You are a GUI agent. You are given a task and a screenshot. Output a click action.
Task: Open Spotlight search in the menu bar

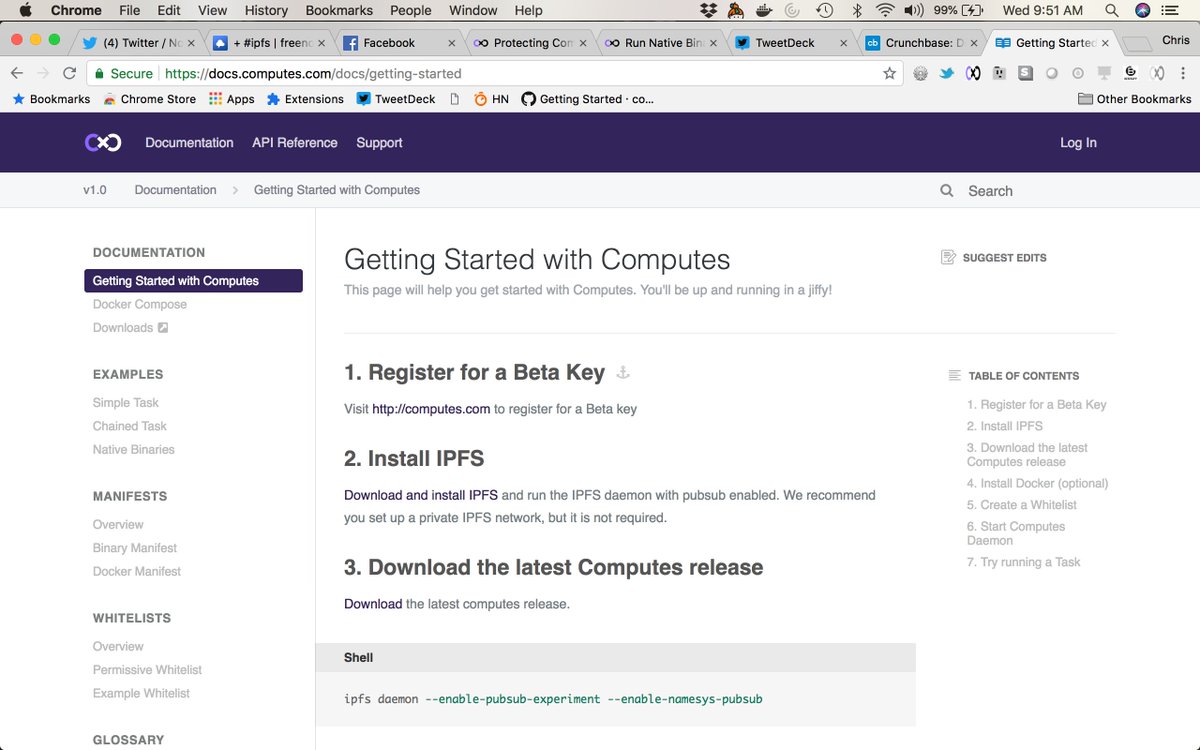pyautogui.click(x=1112, y=11)
